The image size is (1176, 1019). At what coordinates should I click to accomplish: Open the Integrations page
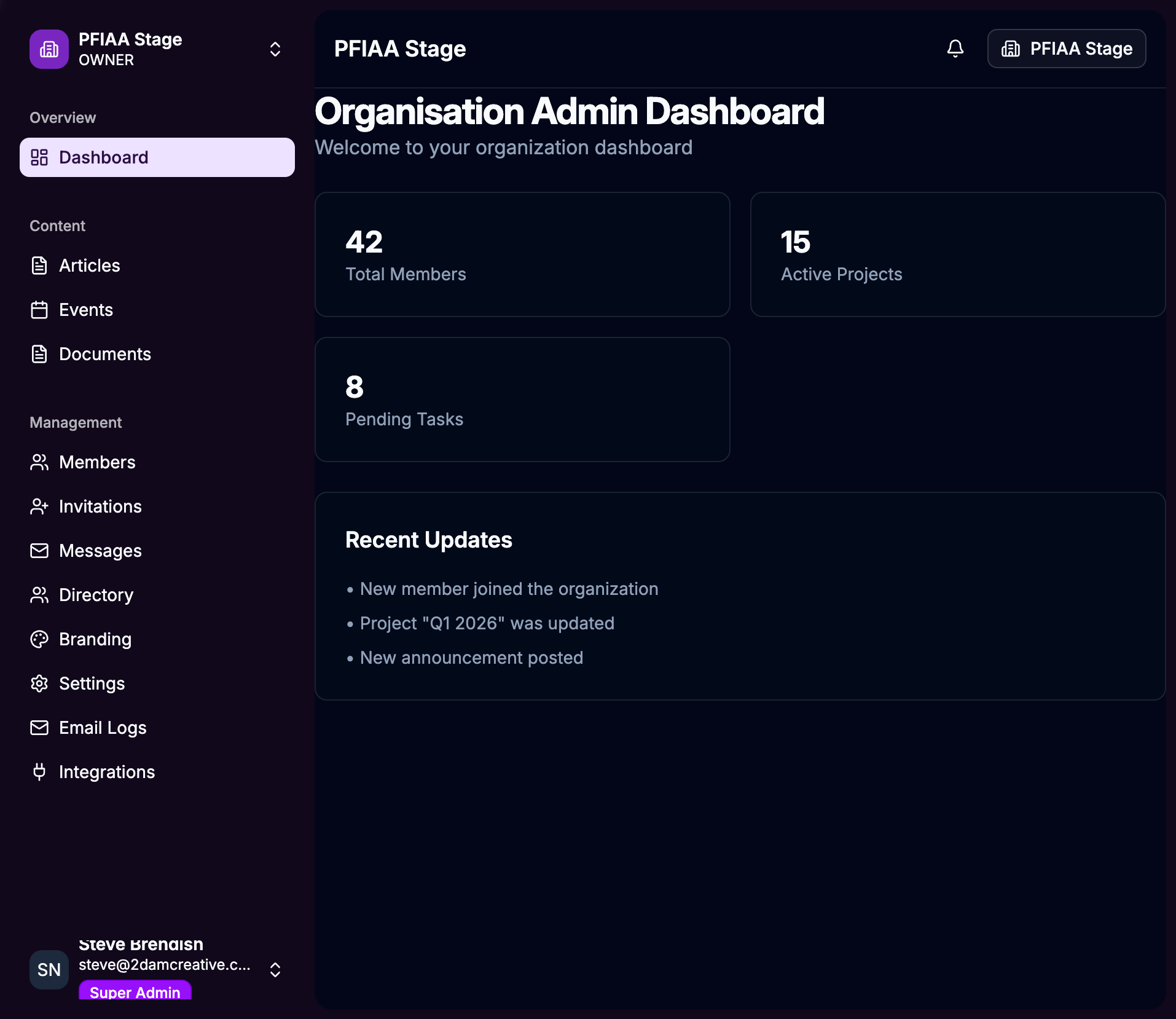(x=157, y=772)
